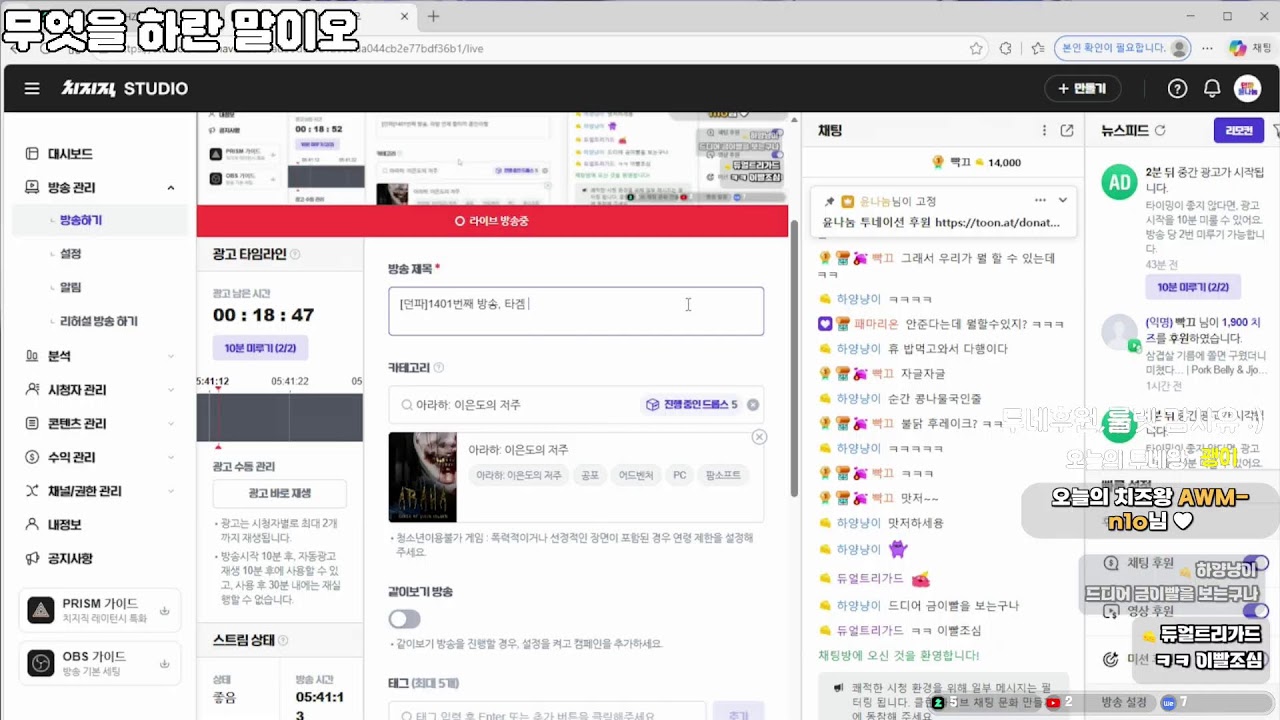Open chat options three-dot menu
Viewport: 1280px width, 720px height.
point(1044,131)
